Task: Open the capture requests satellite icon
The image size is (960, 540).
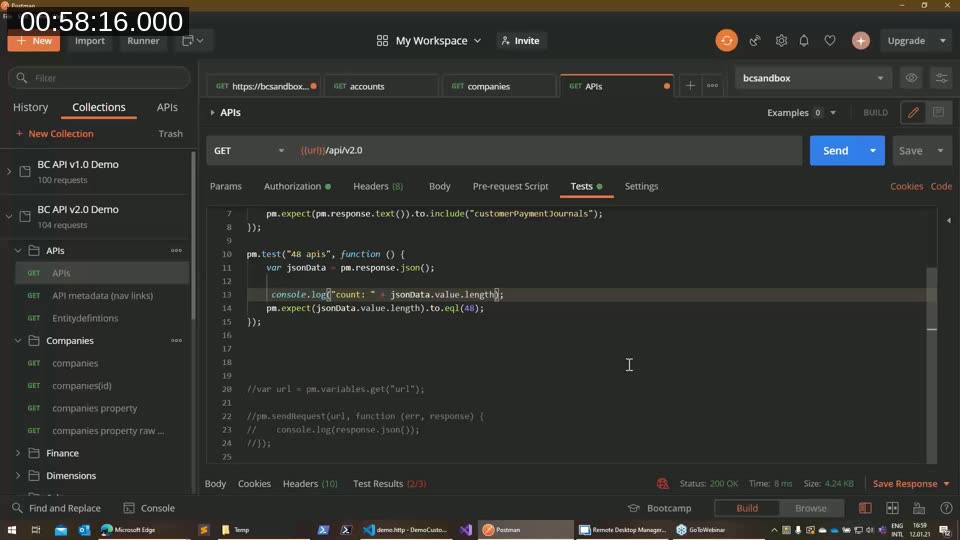Action: (x=755, y=40)
